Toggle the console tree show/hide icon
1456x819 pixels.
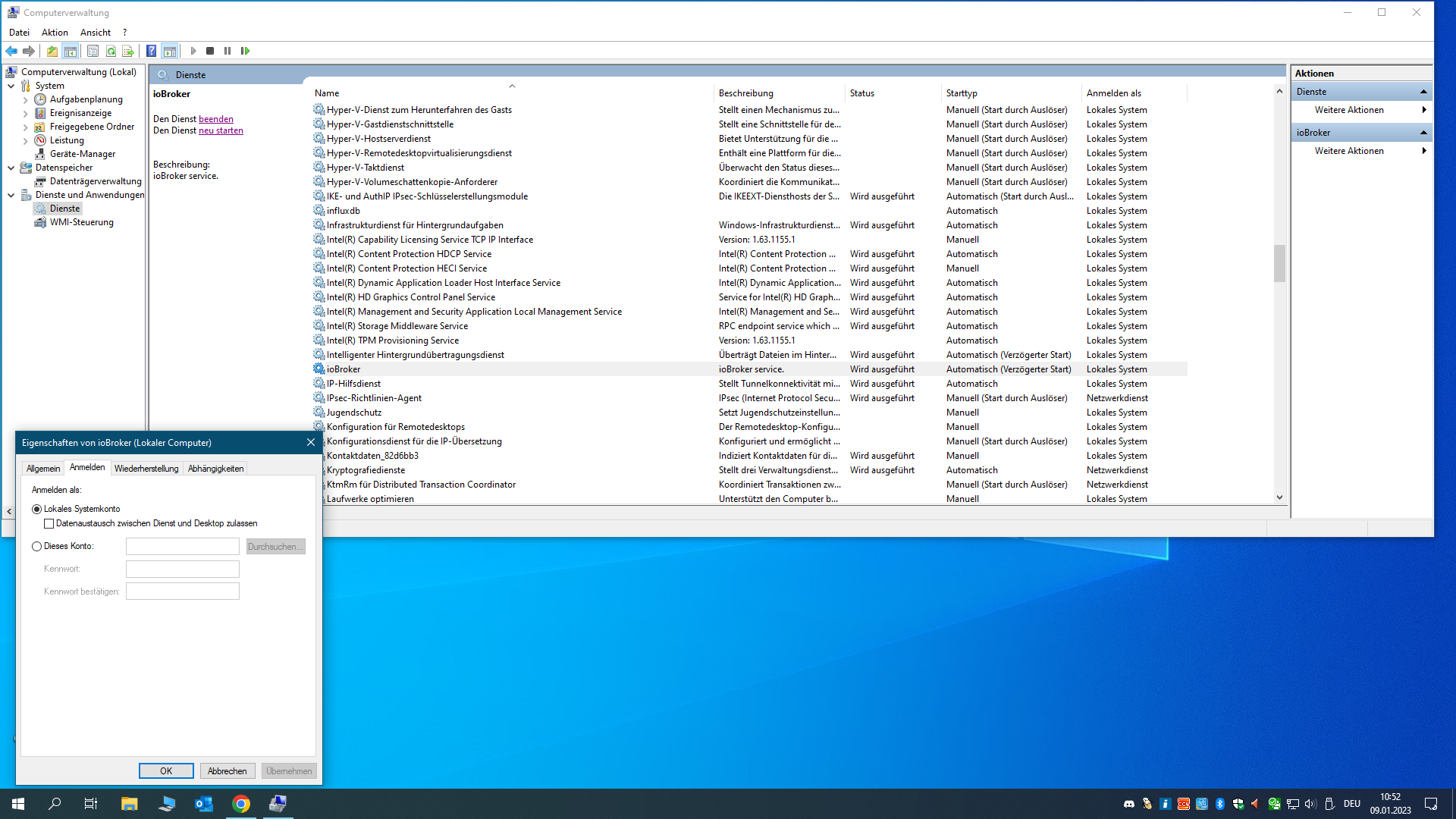70,51
